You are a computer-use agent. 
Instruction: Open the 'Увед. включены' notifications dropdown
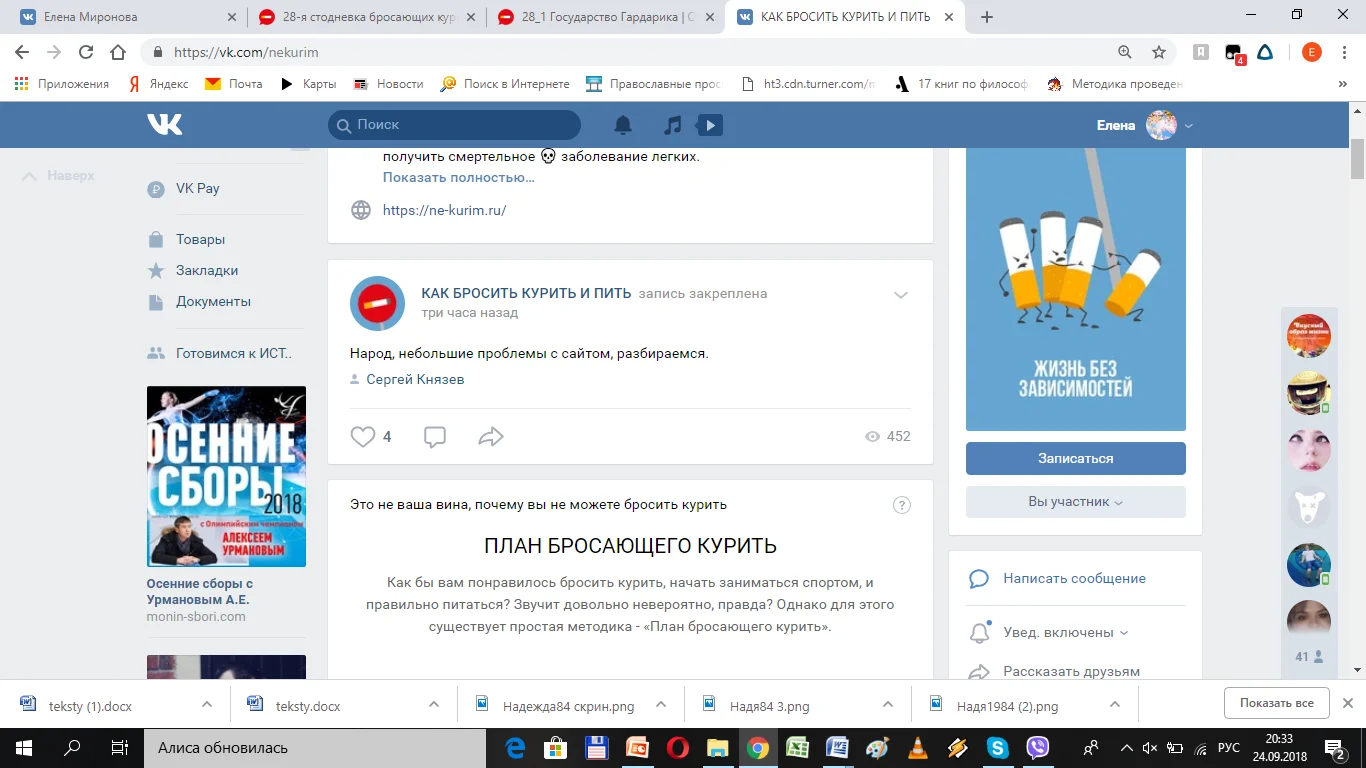click(1065, 632)
